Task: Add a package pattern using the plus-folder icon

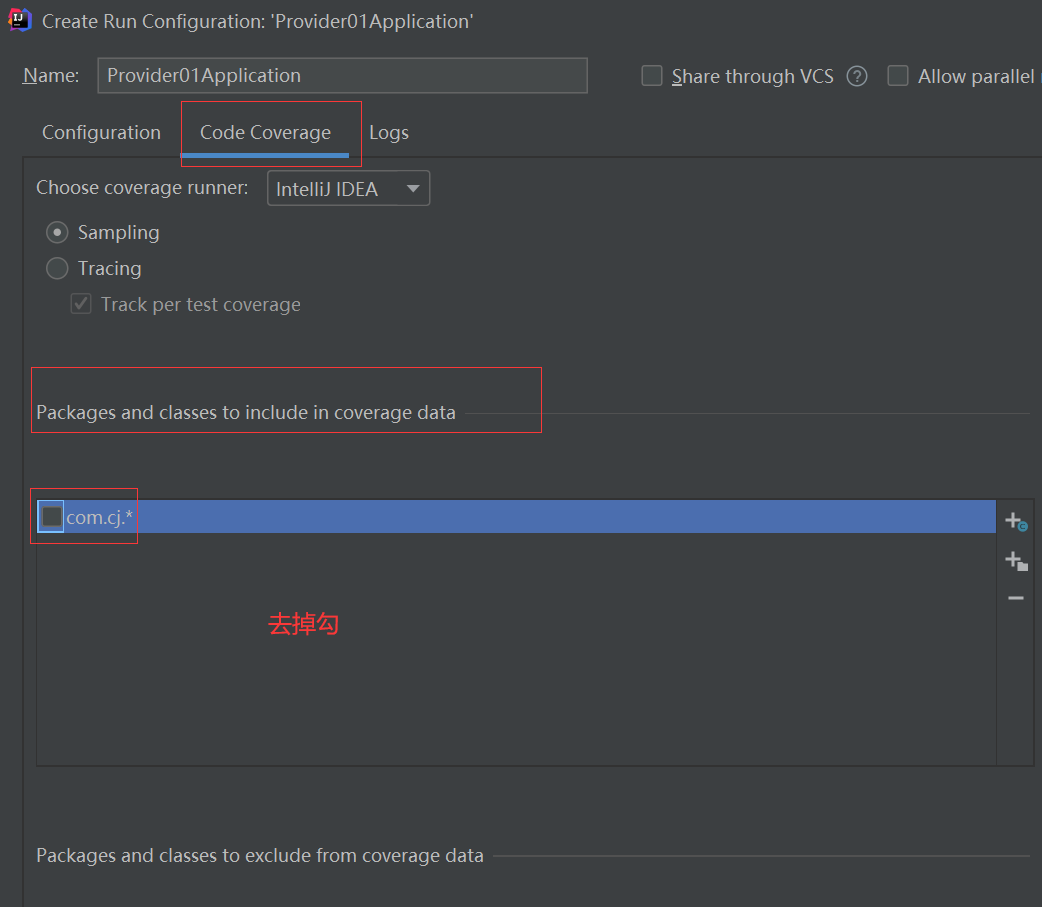Action: [1015, 560]
